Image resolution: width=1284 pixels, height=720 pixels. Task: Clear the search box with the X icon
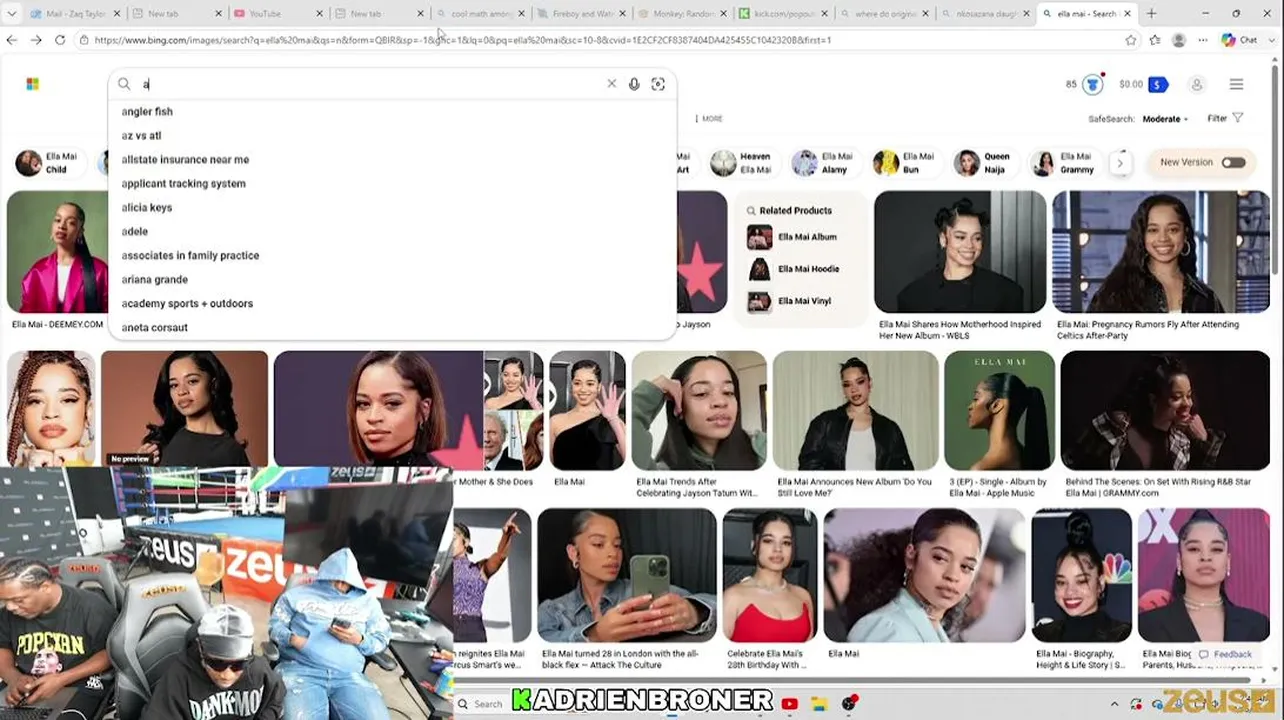[612, 84]
